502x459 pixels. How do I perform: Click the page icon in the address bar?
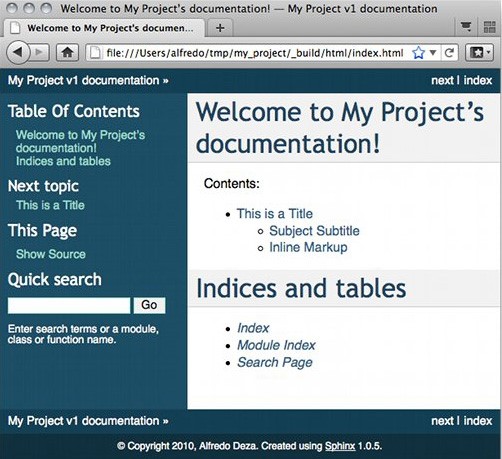tap(95, 53)
